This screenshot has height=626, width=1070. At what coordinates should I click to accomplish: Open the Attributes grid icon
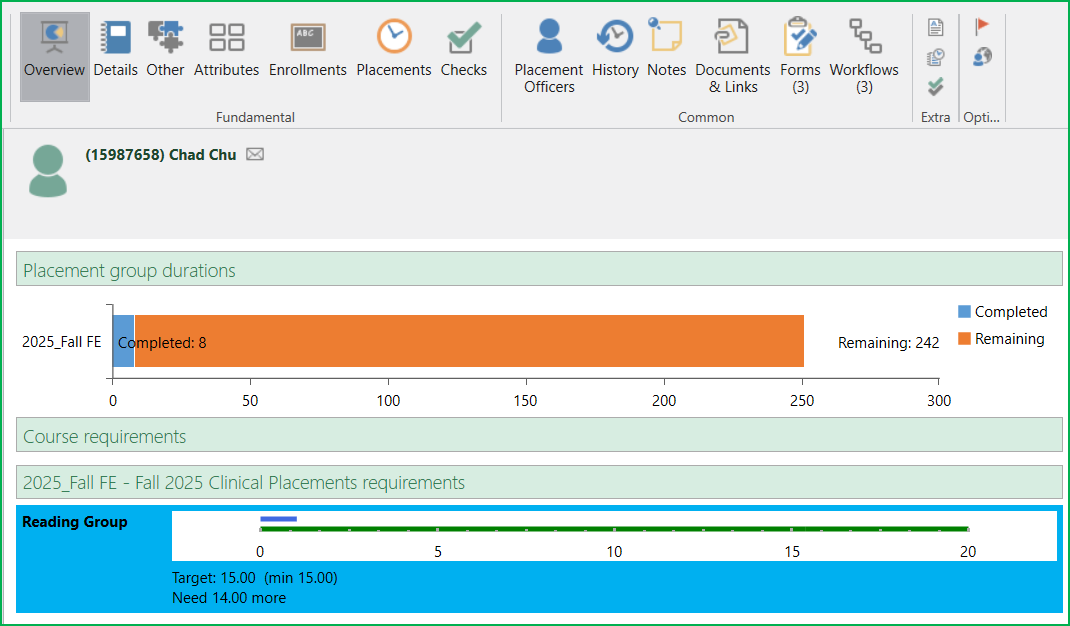[227, 36]
